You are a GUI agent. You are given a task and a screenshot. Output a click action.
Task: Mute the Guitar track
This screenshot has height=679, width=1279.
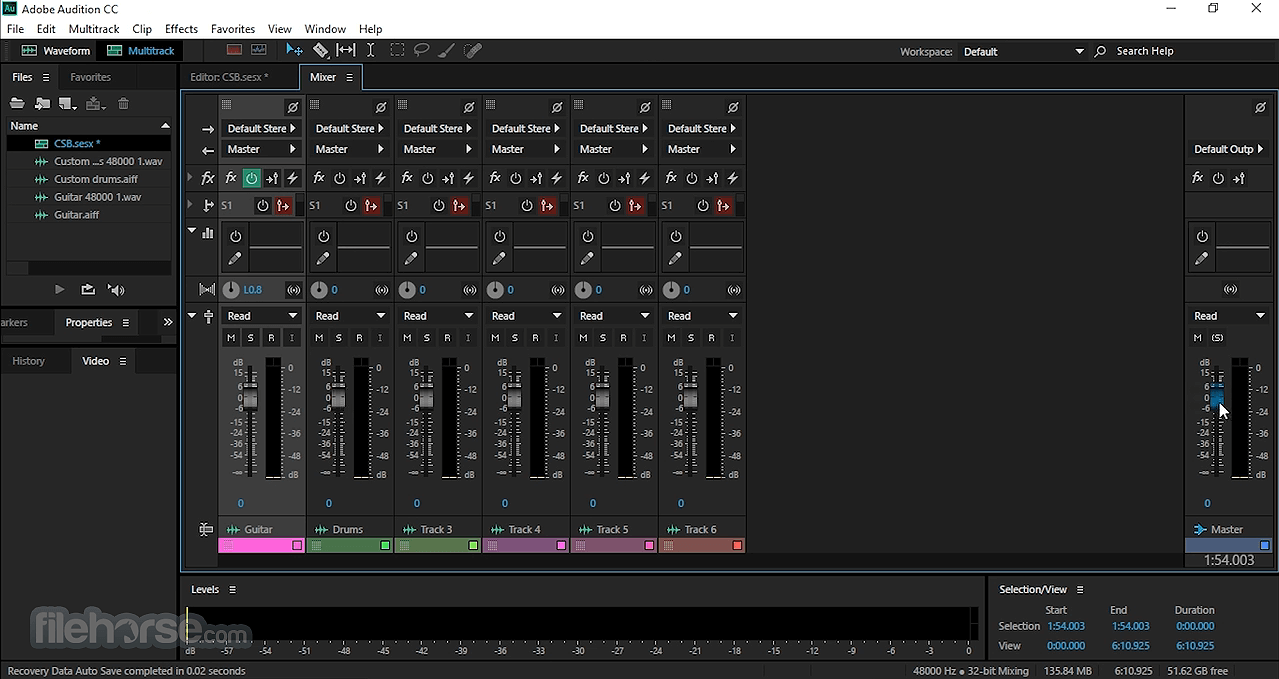pos(231,338)
